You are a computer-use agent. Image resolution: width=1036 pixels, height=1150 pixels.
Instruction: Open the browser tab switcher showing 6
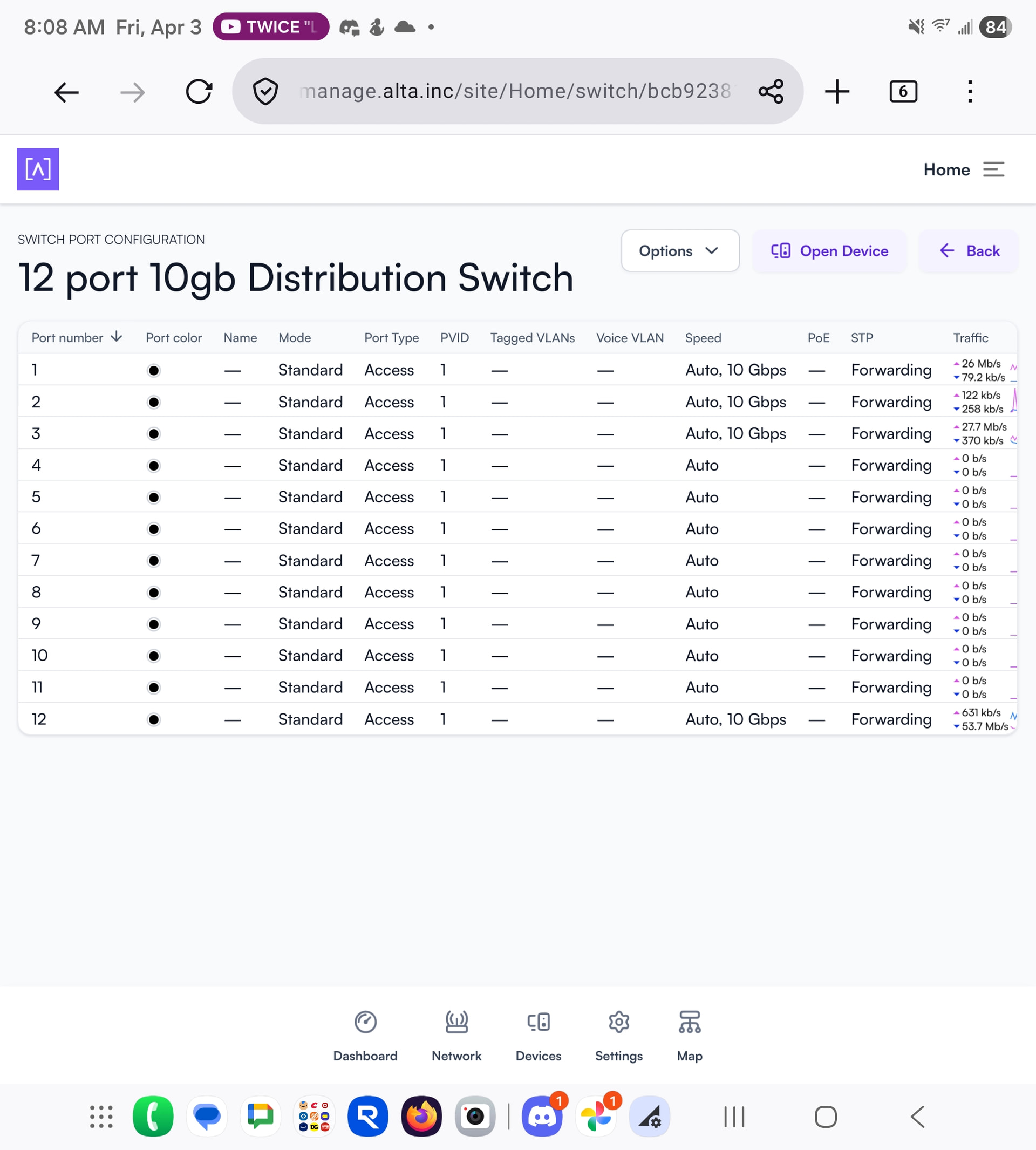click(903, 91)
